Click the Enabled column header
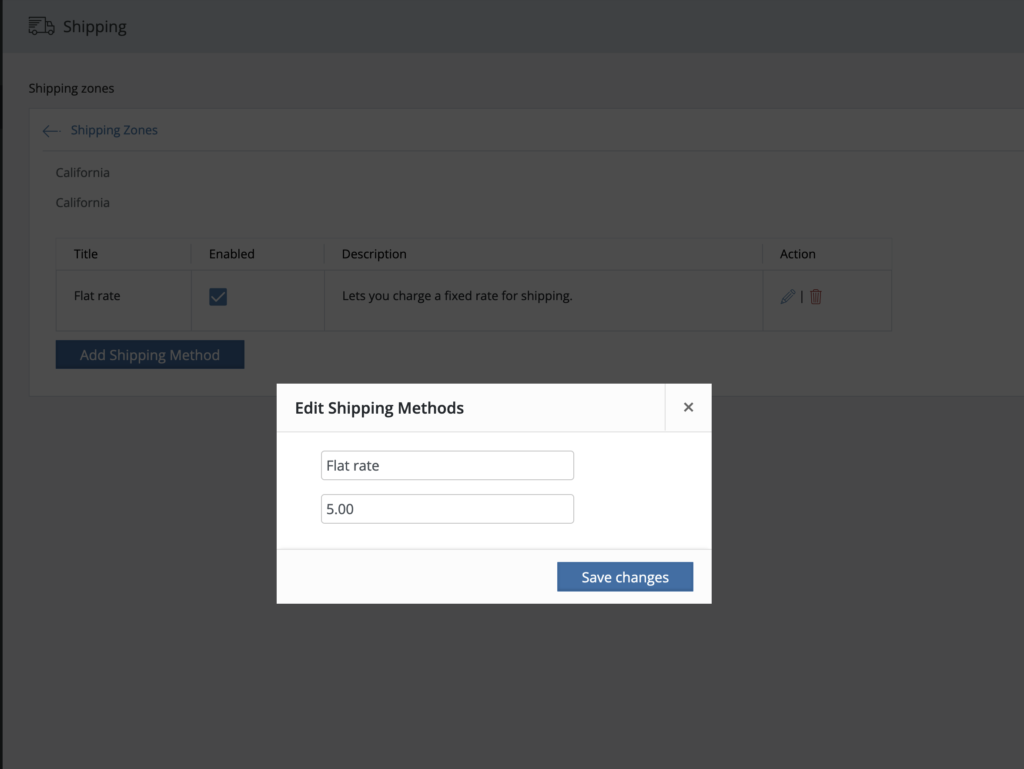 point(232,254)
